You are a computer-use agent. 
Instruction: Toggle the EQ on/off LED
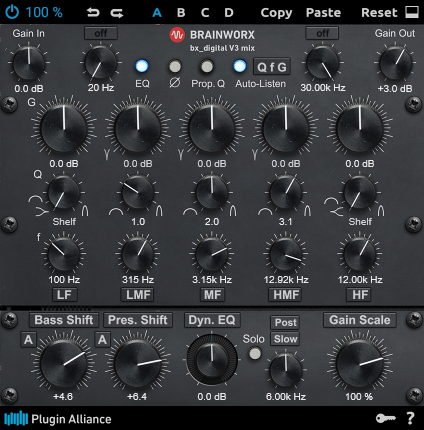click(142, 66)
